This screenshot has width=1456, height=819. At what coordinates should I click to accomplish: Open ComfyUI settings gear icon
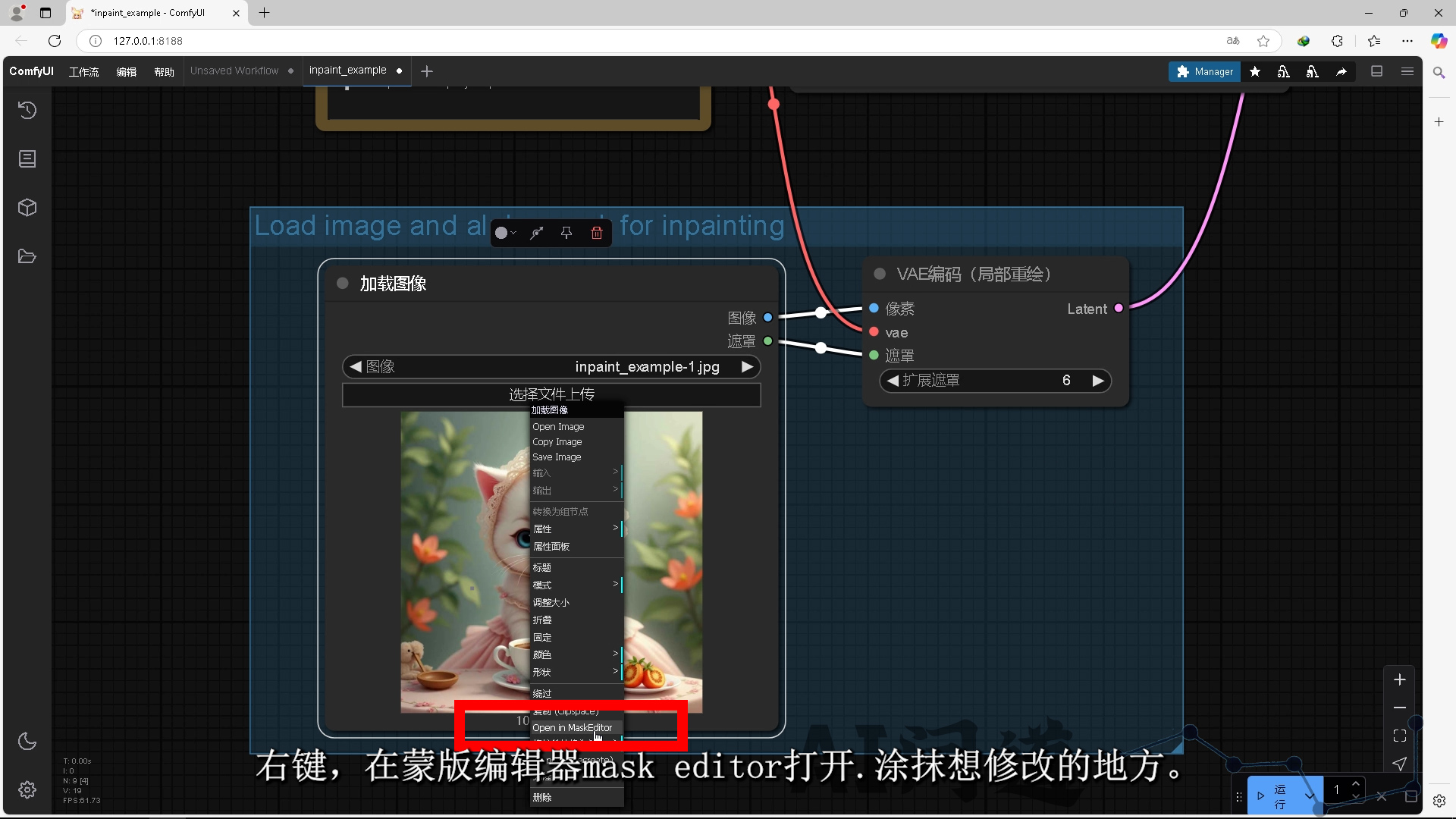(27, 789)
